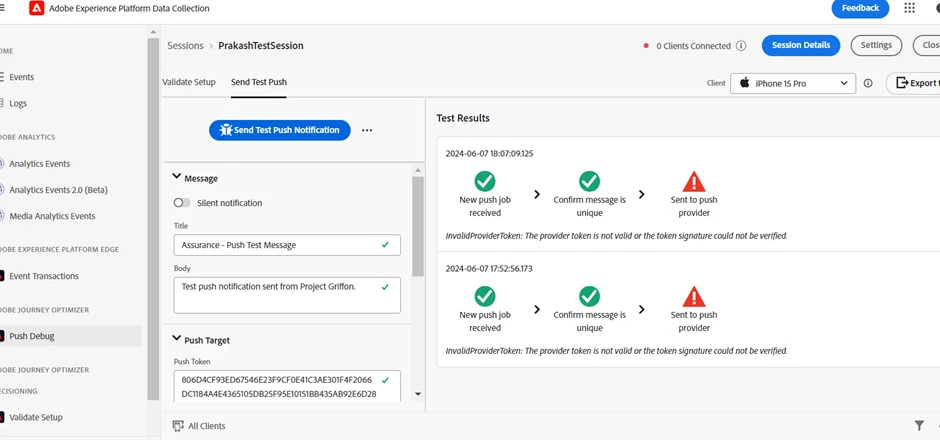Open Media Analytics Events in sidebar
Image resolution: width=940 pixels, height=440 pixels.
pyautogui.click(x=52, y=216)
